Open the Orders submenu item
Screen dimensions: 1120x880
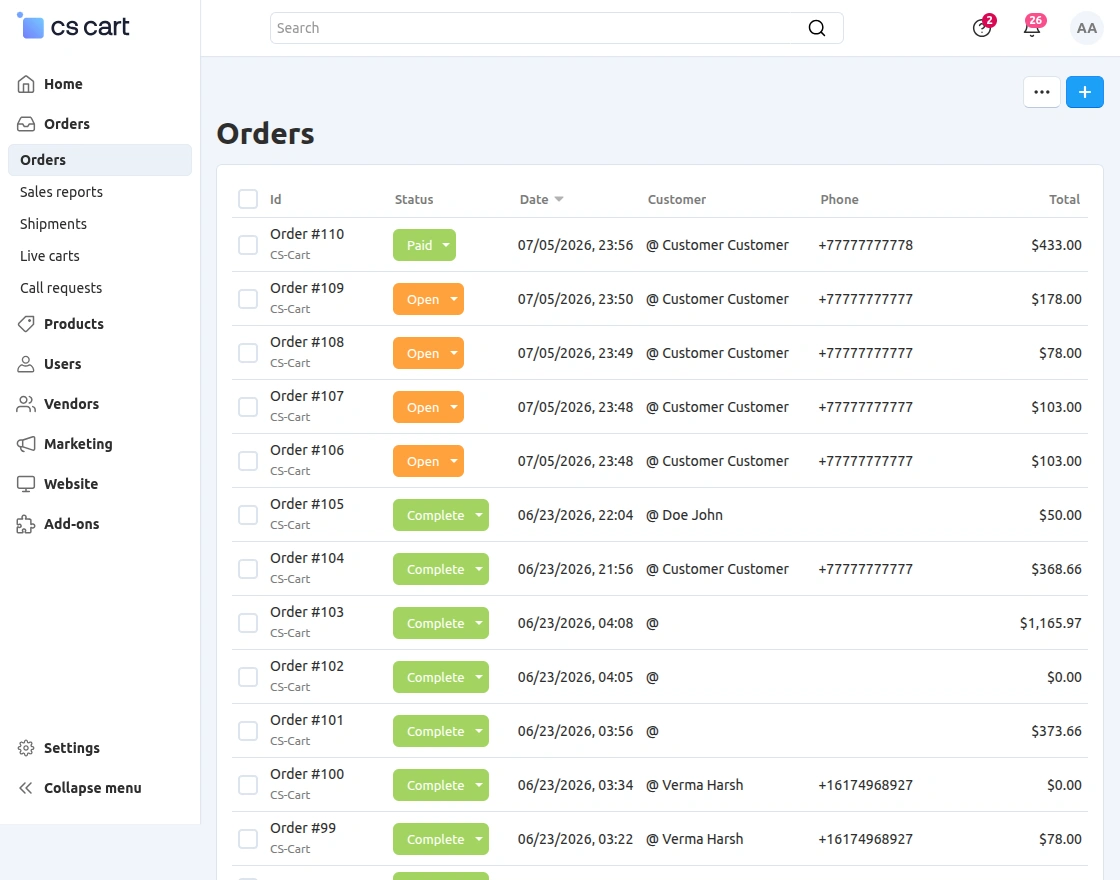pos(100,160)
